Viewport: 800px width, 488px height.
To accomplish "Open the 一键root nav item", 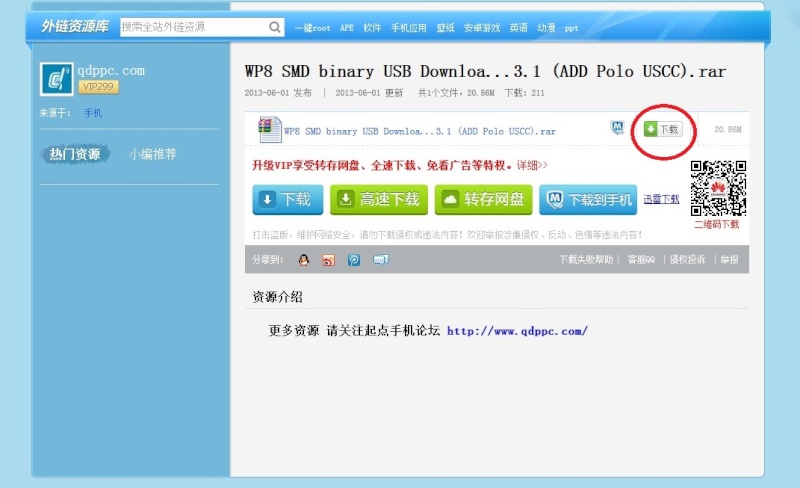I will coord(312,28).
